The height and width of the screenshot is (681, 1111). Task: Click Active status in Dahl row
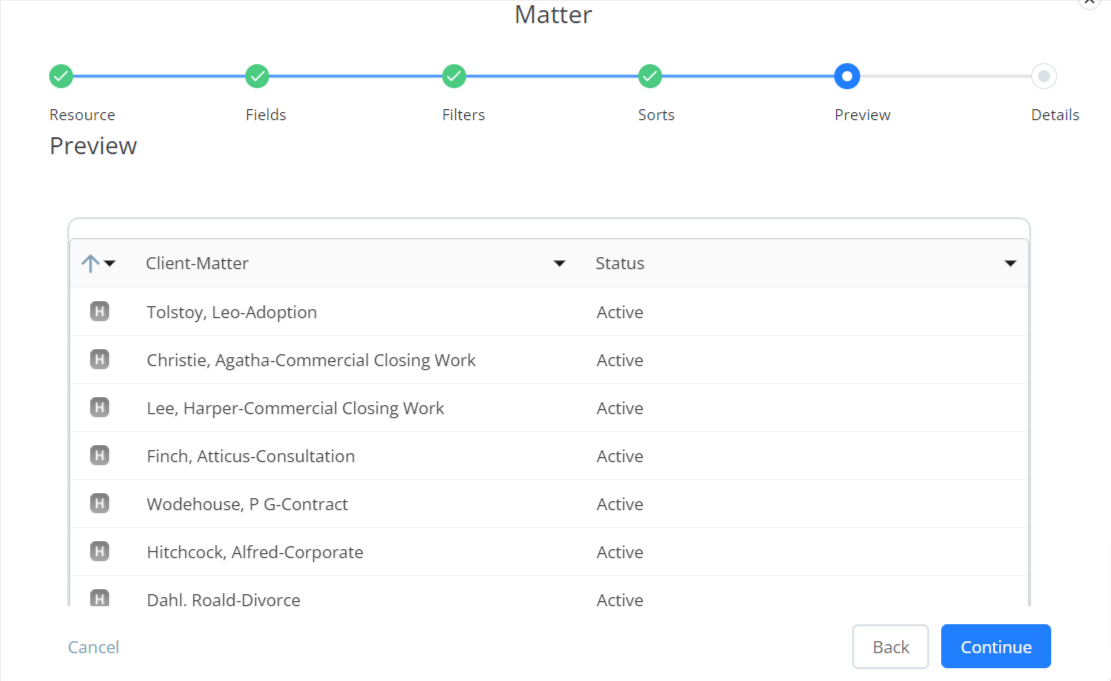[620, 600]
